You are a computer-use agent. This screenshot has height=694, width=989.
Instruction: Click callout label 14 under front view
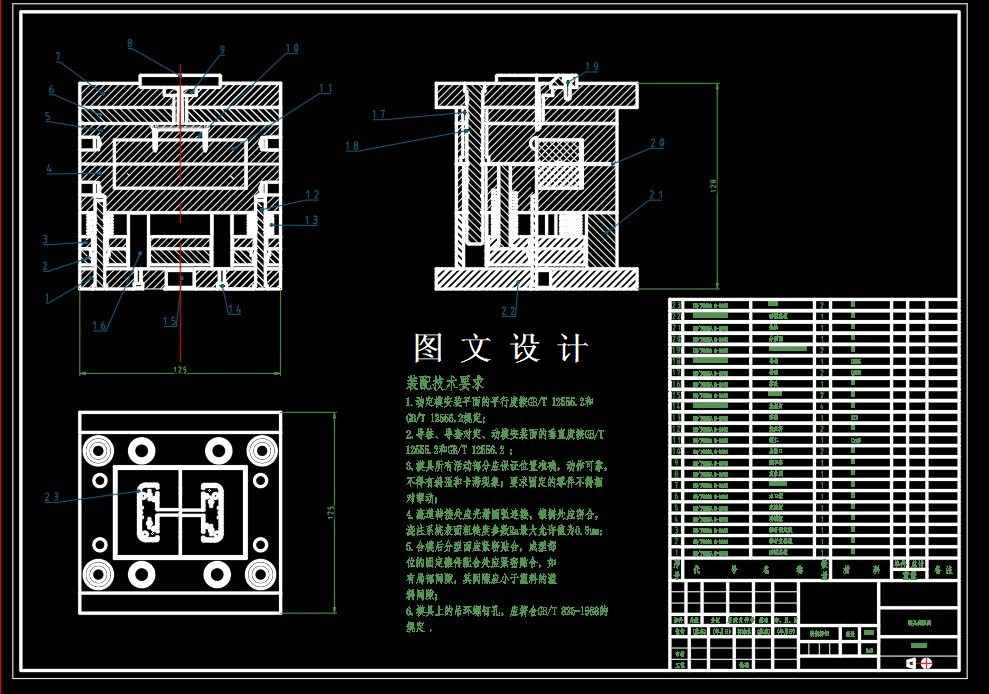coord(235,309)
